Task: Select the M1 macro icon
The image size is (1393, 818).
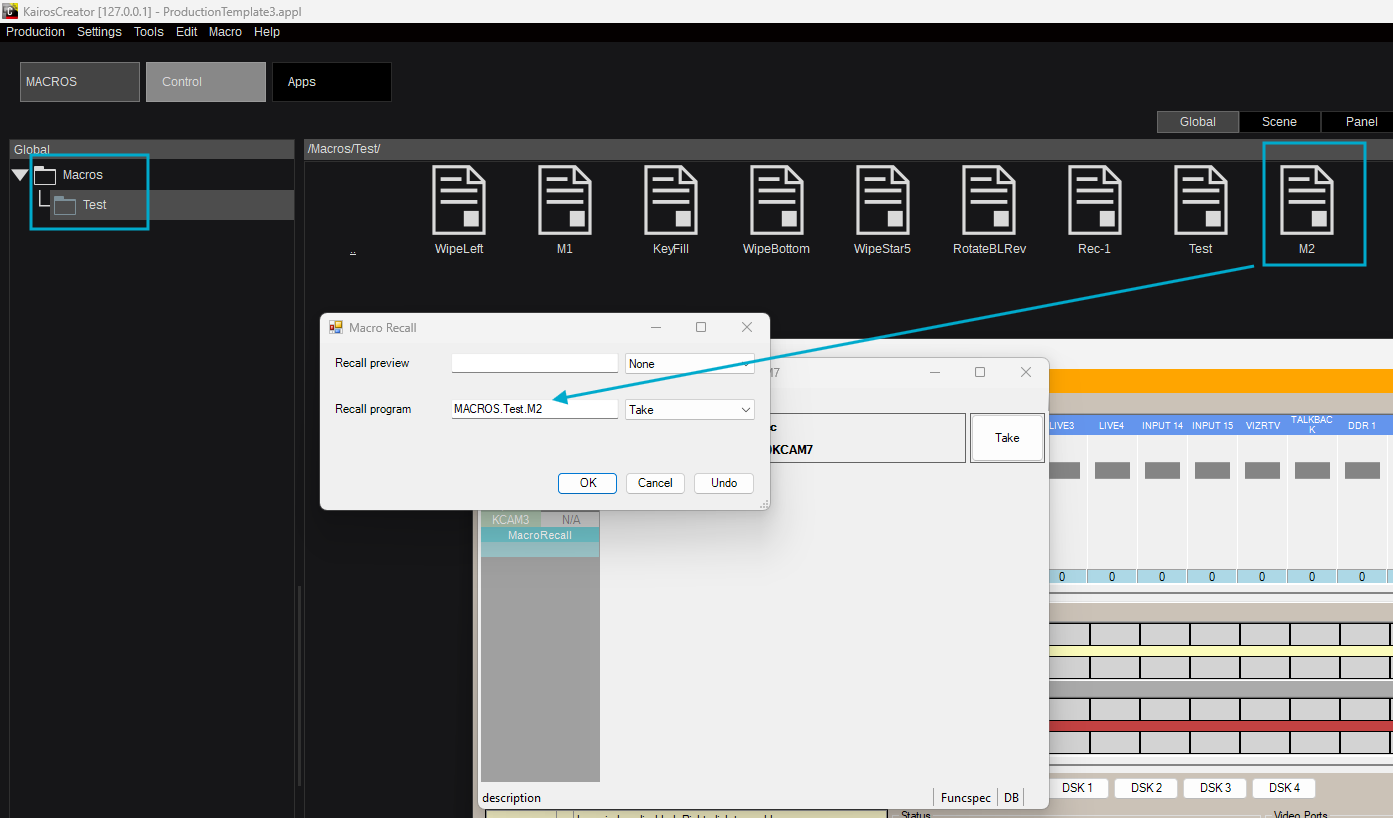Action: pos(565,200)
